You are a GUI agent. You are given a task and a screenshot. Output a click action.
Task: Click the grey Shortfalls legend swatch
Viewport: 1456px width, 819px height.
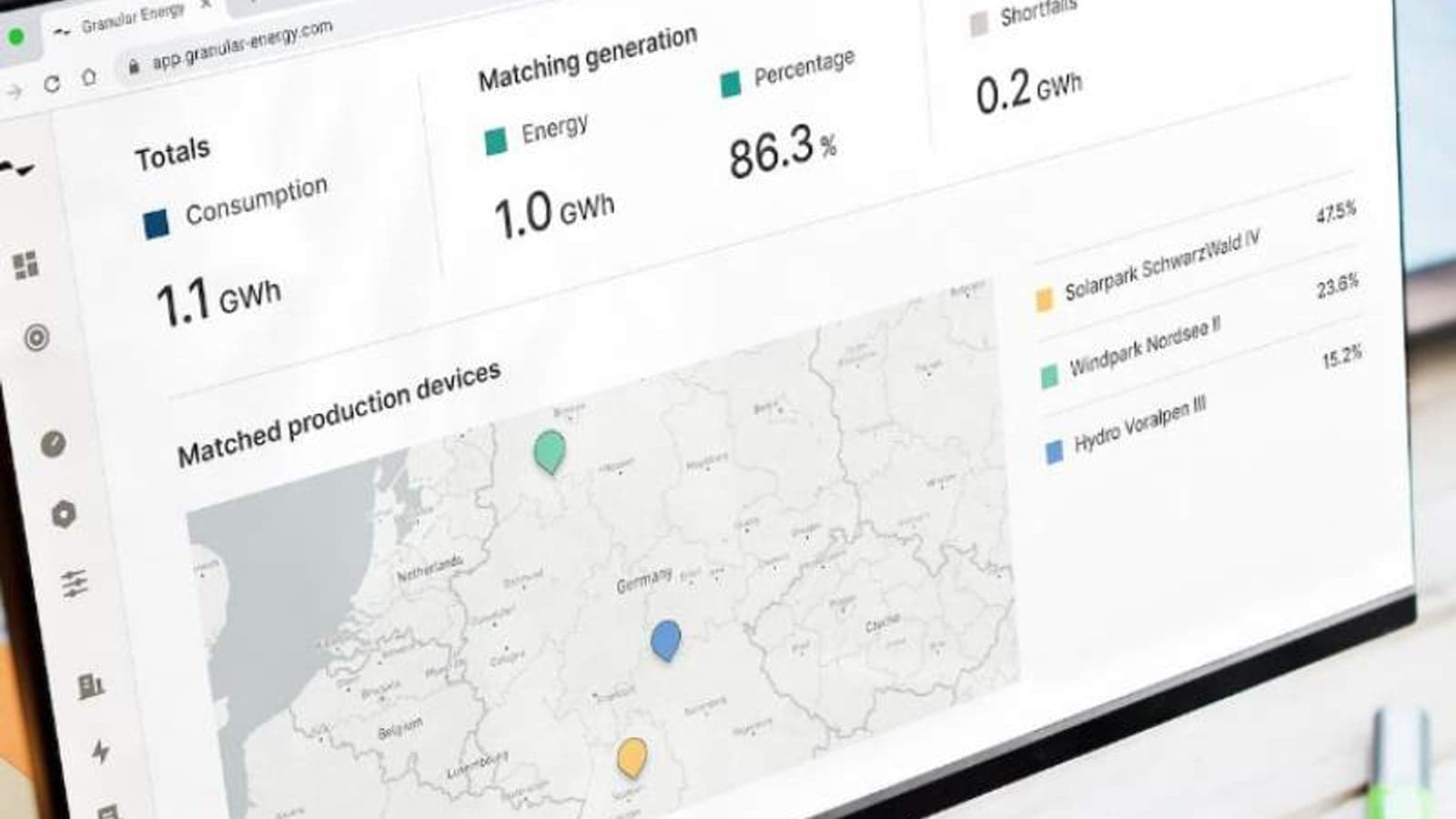coord(979,24)
